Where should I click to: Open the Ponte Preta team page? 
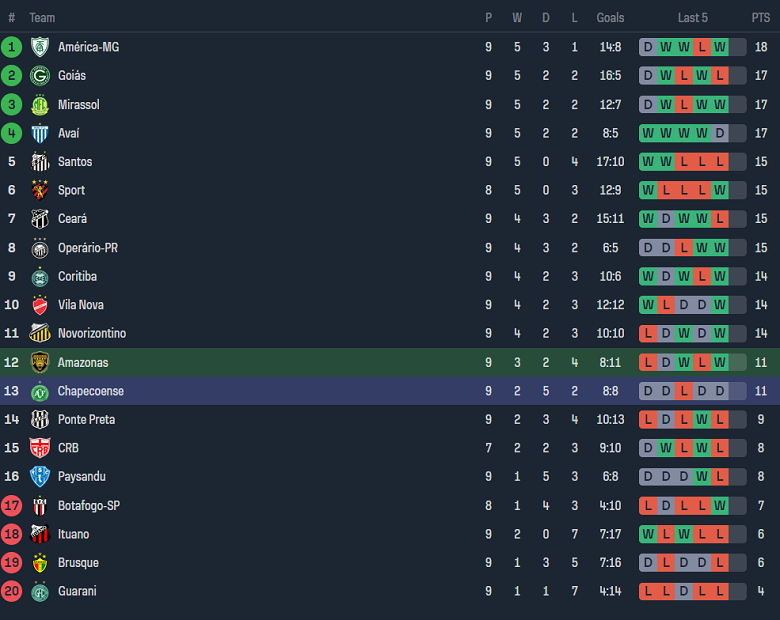86,420
